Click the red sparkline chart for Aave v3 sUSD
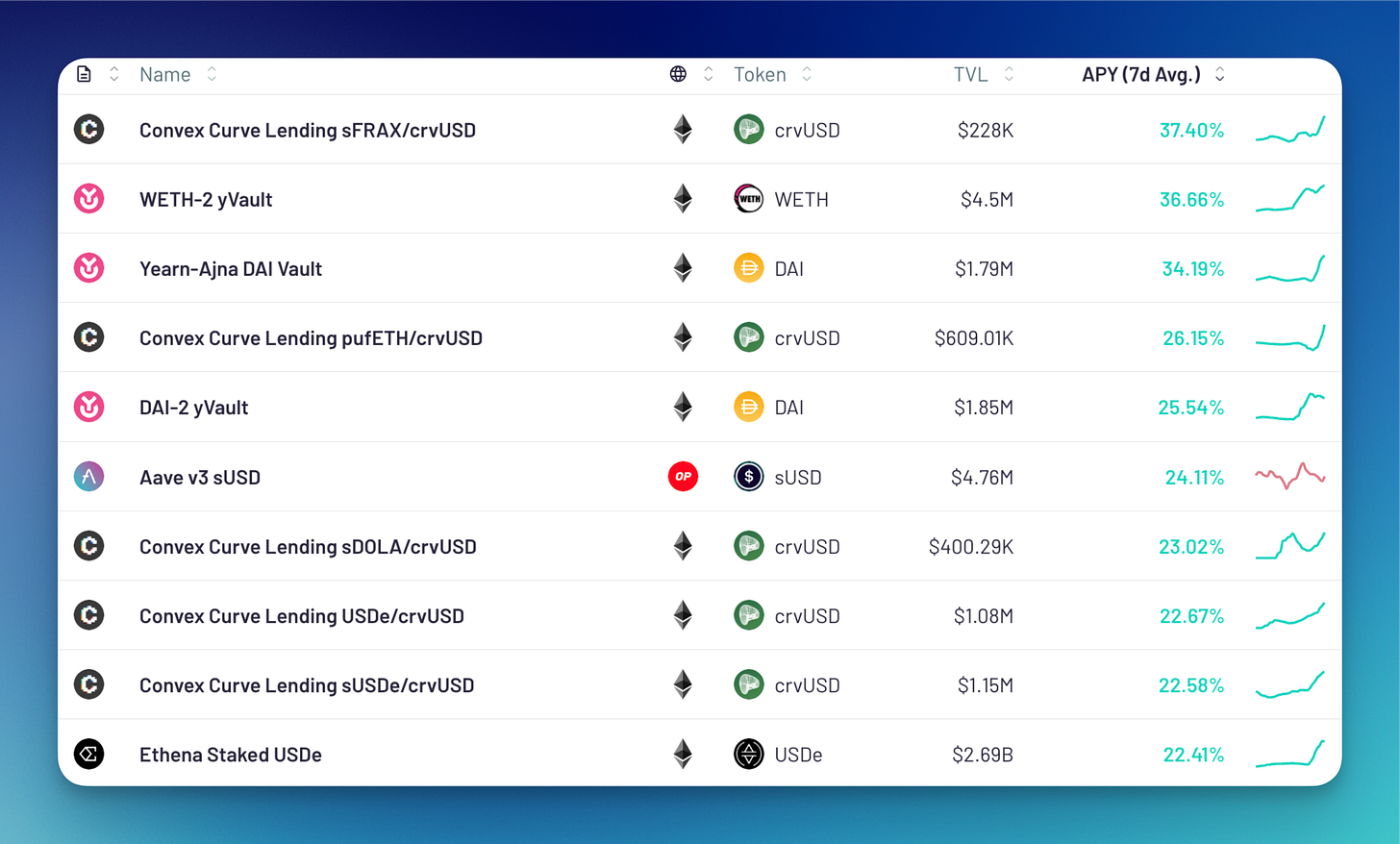The width and height of the screenshot is (1400, 844). point(1290,476)
